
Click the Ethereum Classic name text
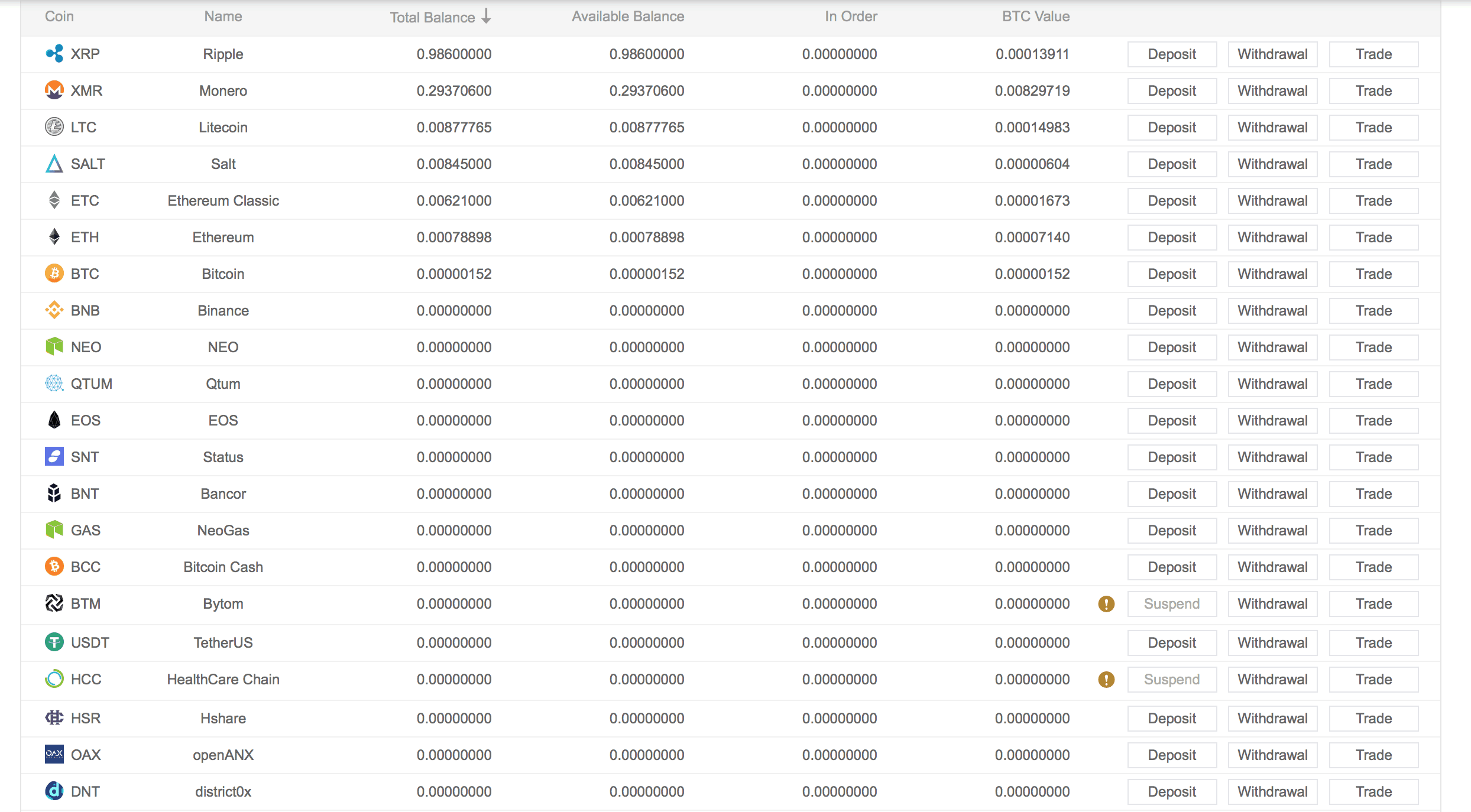(223, 201)
